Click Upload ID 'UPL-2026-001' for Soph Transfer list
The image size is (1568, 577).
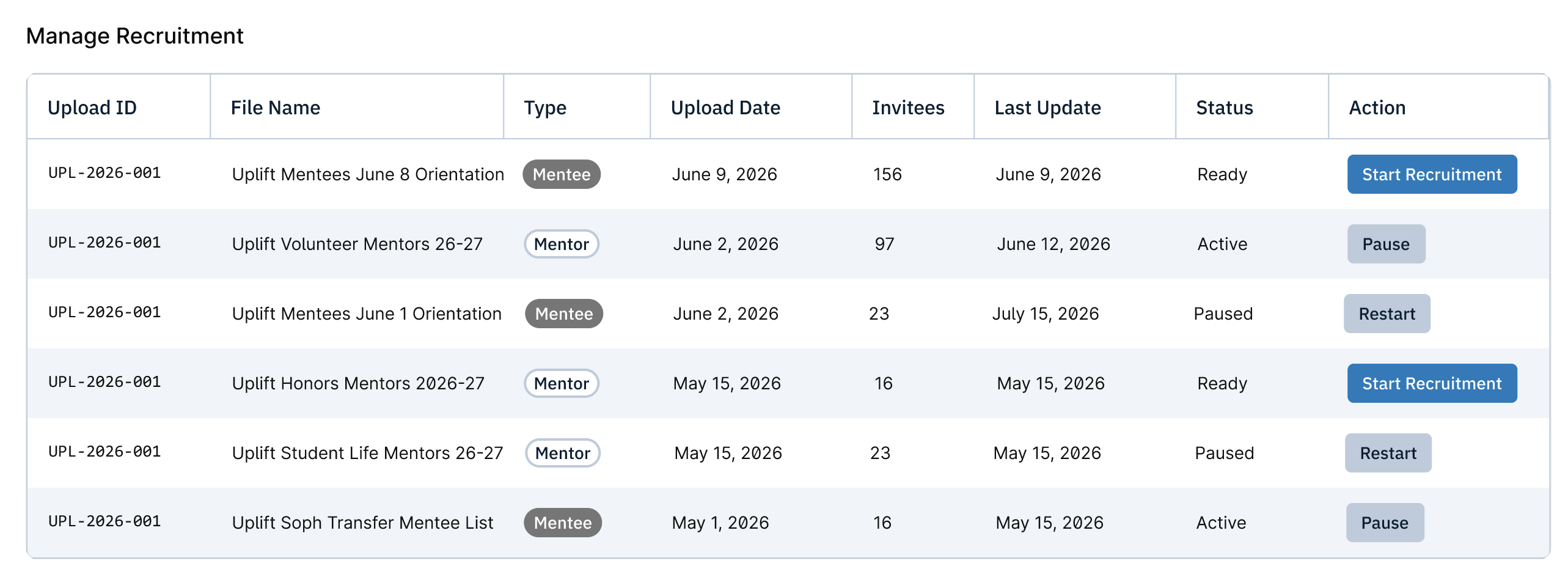(x=104, y=521)
